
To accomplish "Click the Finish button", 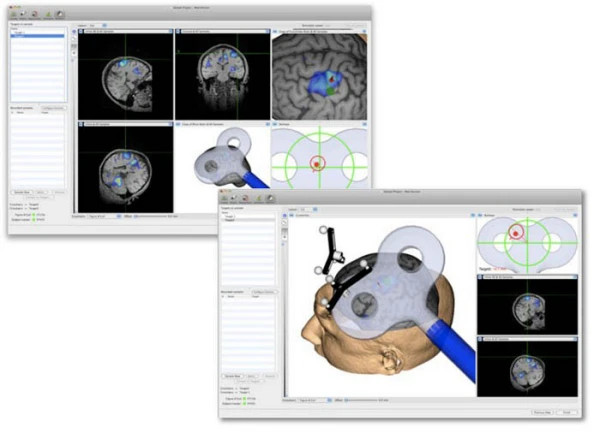I will (x=567, y=412).
